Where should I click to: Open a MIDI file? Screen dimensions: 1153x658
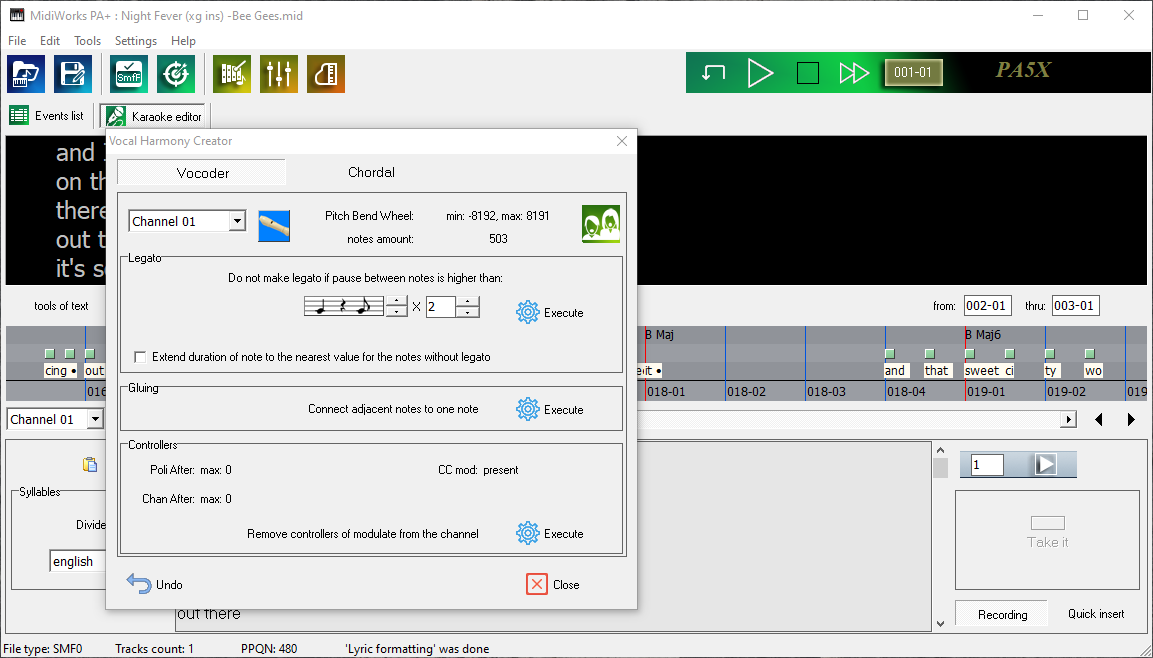(x=25, y=73)
